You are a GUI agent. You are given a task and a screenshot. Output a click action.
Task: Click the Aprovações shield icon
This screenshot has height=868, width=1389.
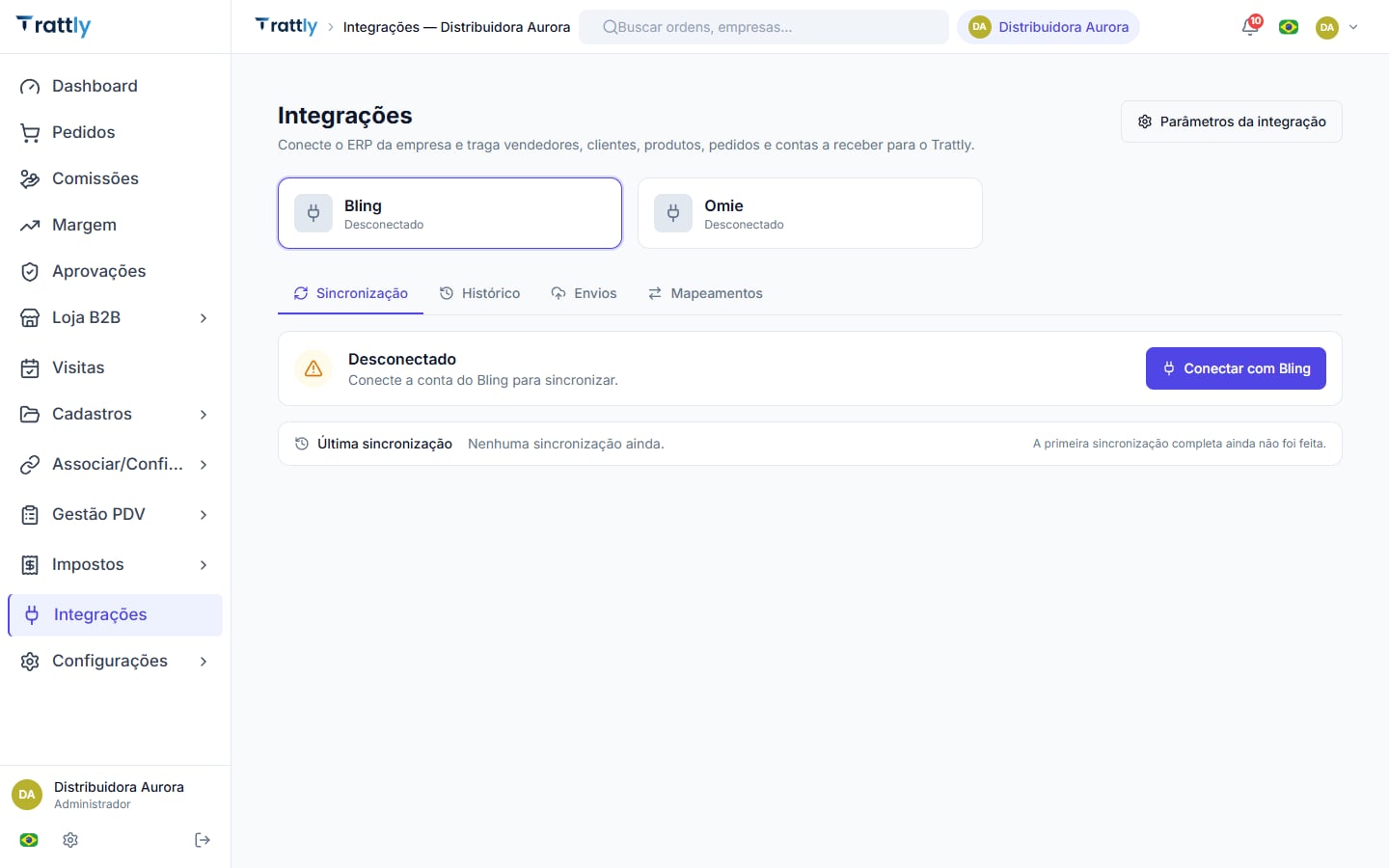pyautogui.click(x=30, y=271)
